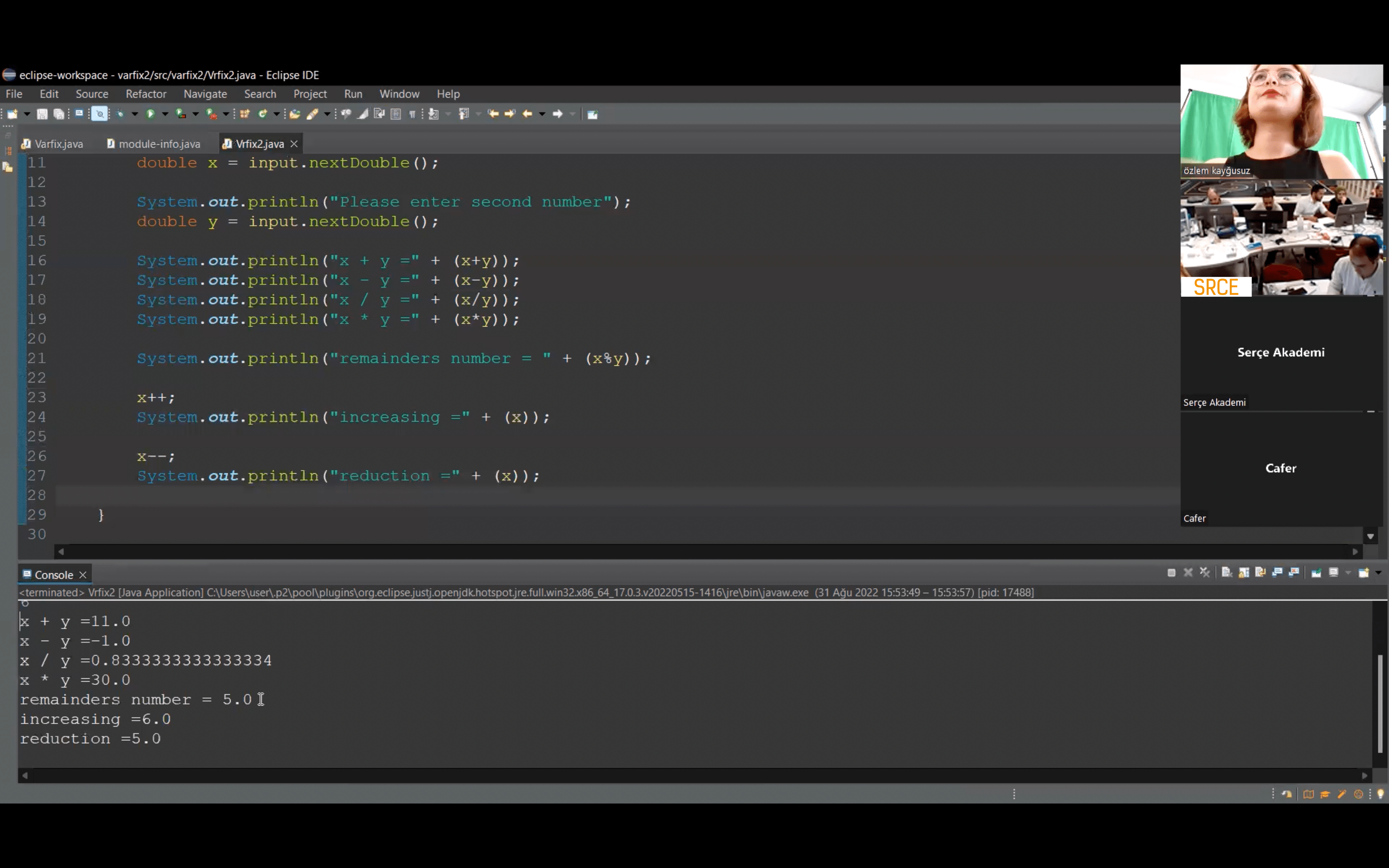The image size is (1389, 868).
Task: Toggle Pin Editor at toolbar end
Action: click(592, 114)
